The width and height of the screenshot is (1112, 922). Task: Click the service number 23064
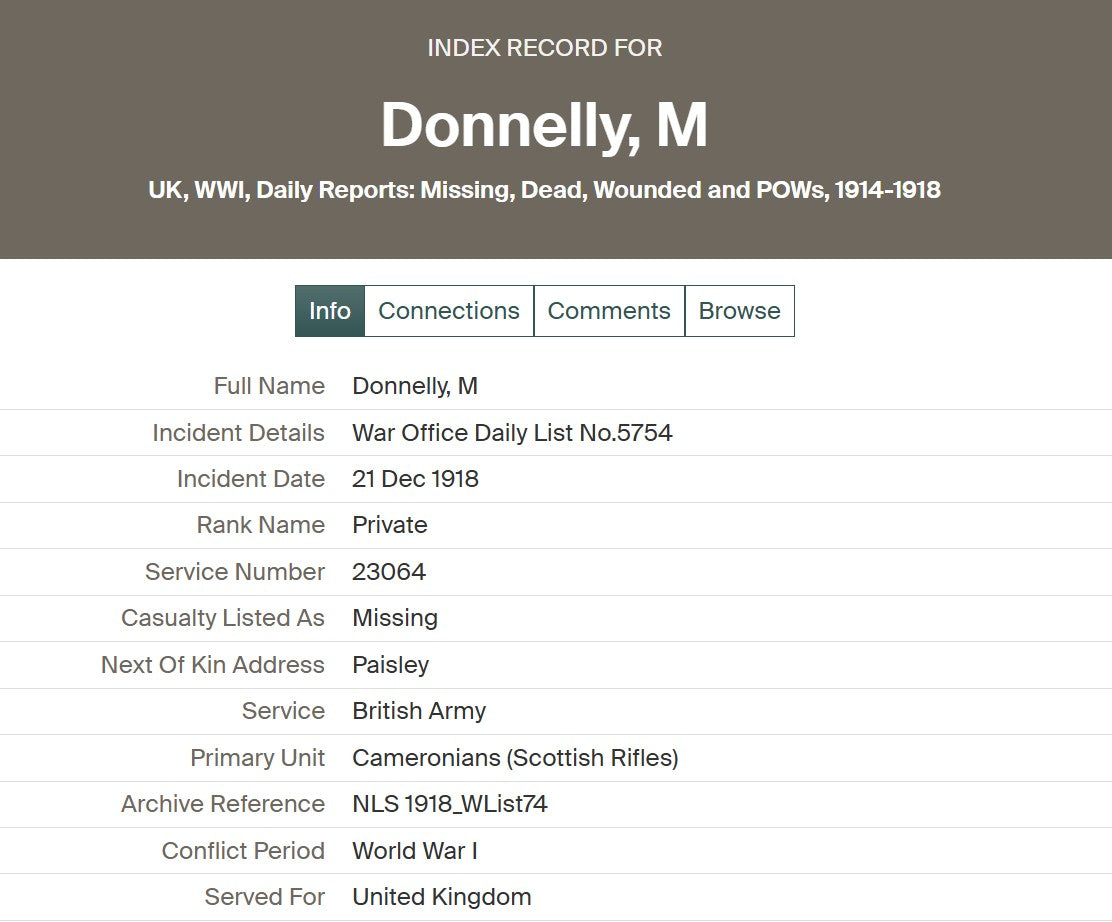(389, 572)
